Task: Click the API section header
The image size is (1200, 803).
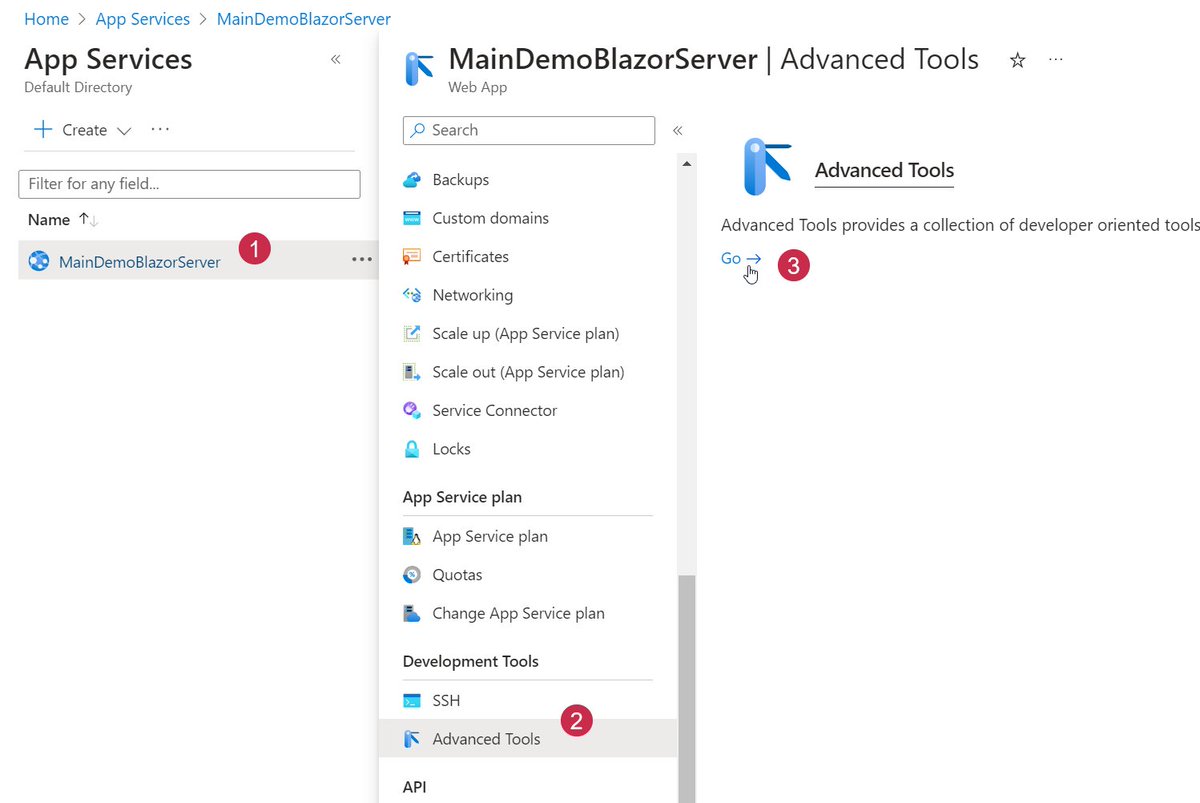Action: pos(414,788)
